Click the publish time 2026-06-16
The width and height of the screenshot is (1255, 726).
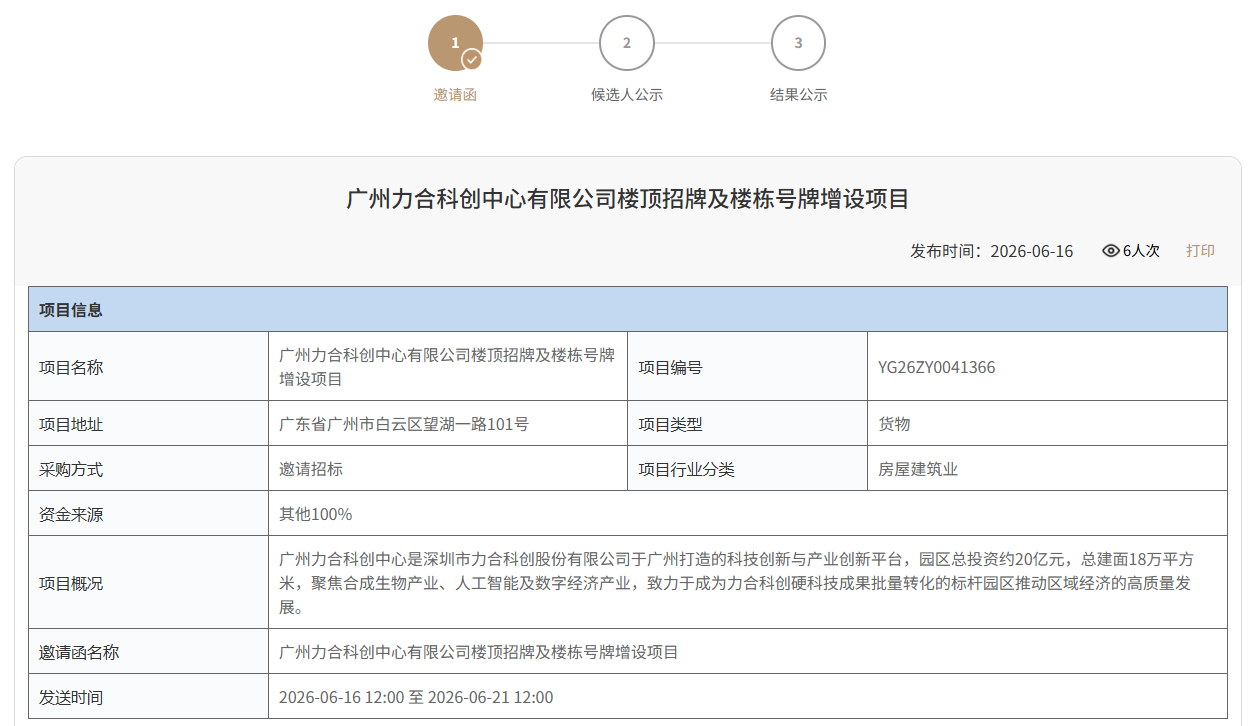1032,251
